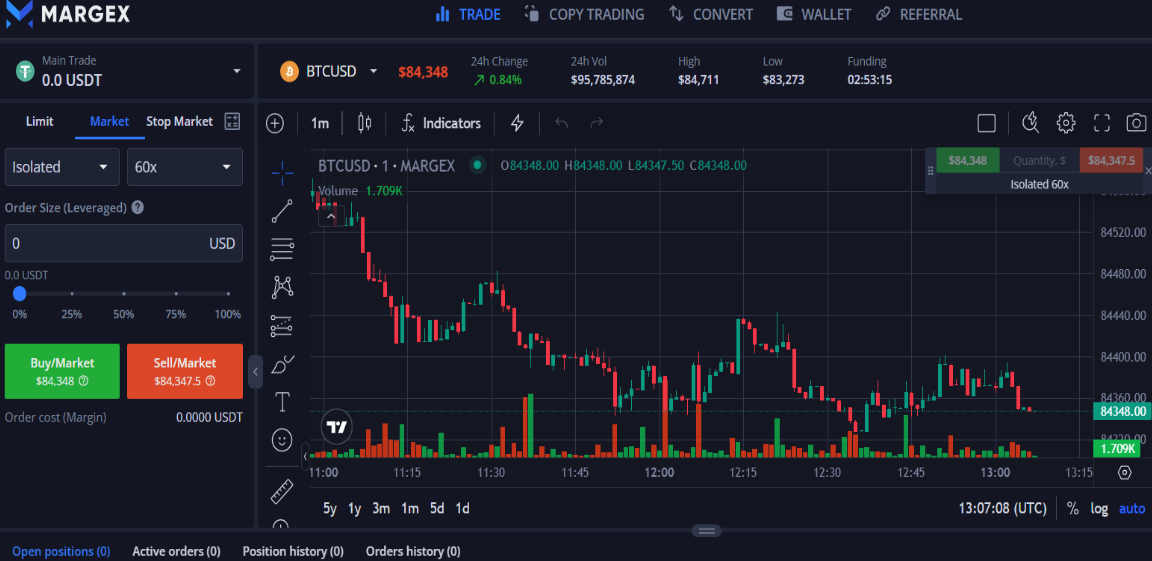Toggle percent scale on the chart

1073,508
